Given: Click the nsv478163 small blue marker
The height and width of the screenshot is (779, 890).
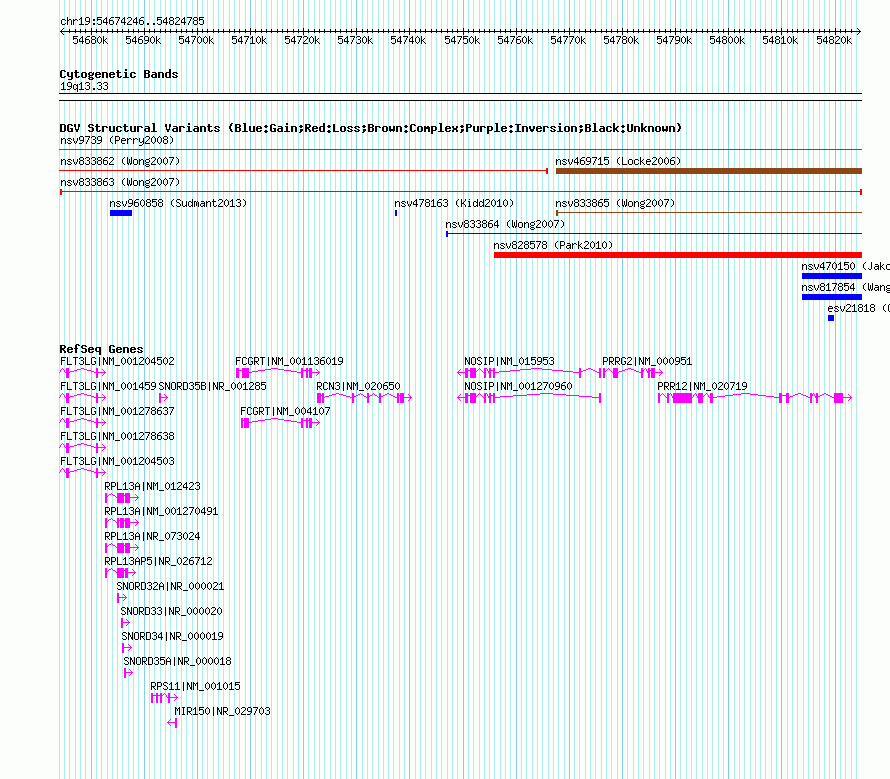Looking at the screenshot, I should click(x=396, y=213).
